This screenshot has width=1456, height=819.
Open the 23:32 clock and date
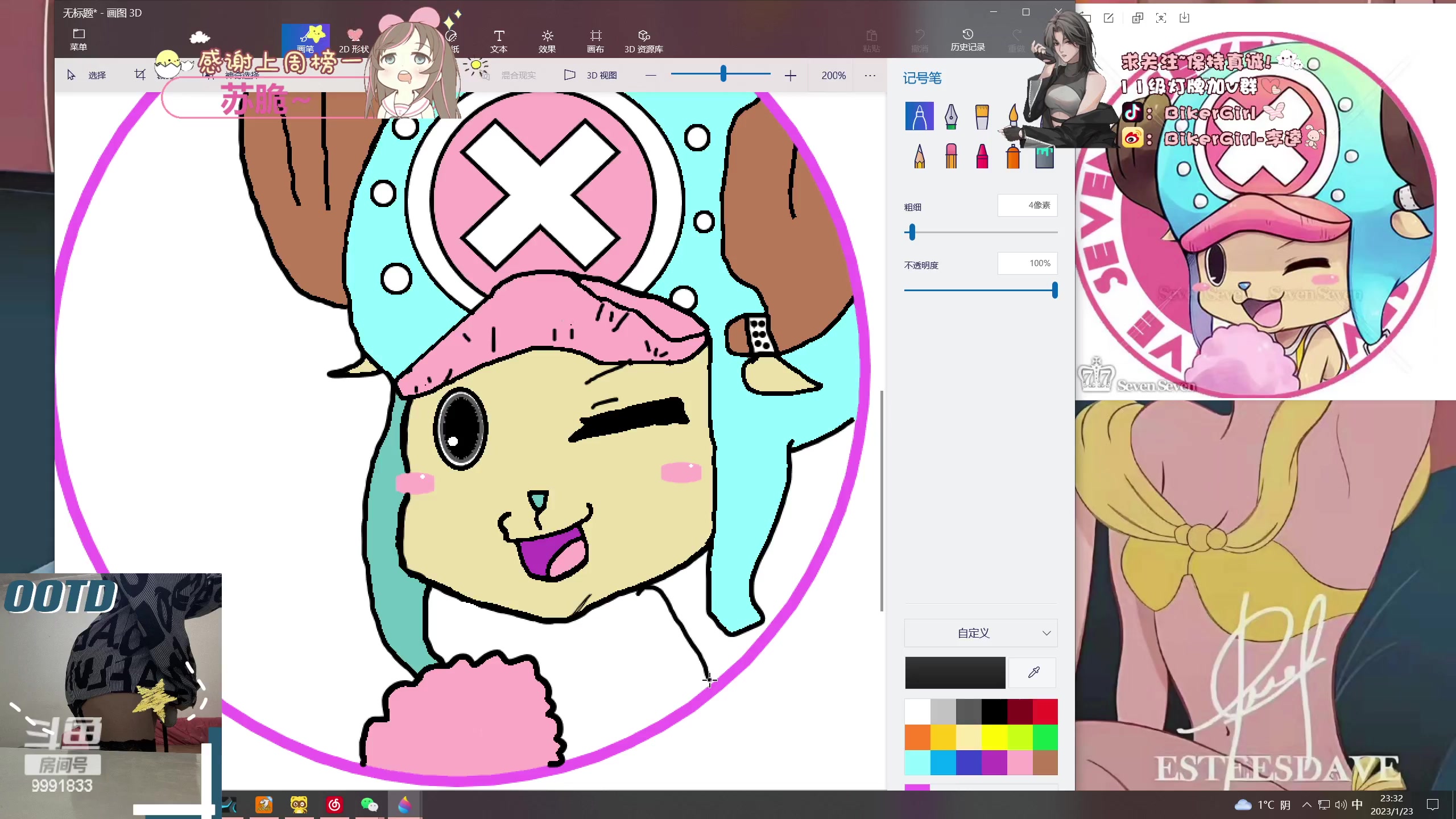click(1391, 805)
